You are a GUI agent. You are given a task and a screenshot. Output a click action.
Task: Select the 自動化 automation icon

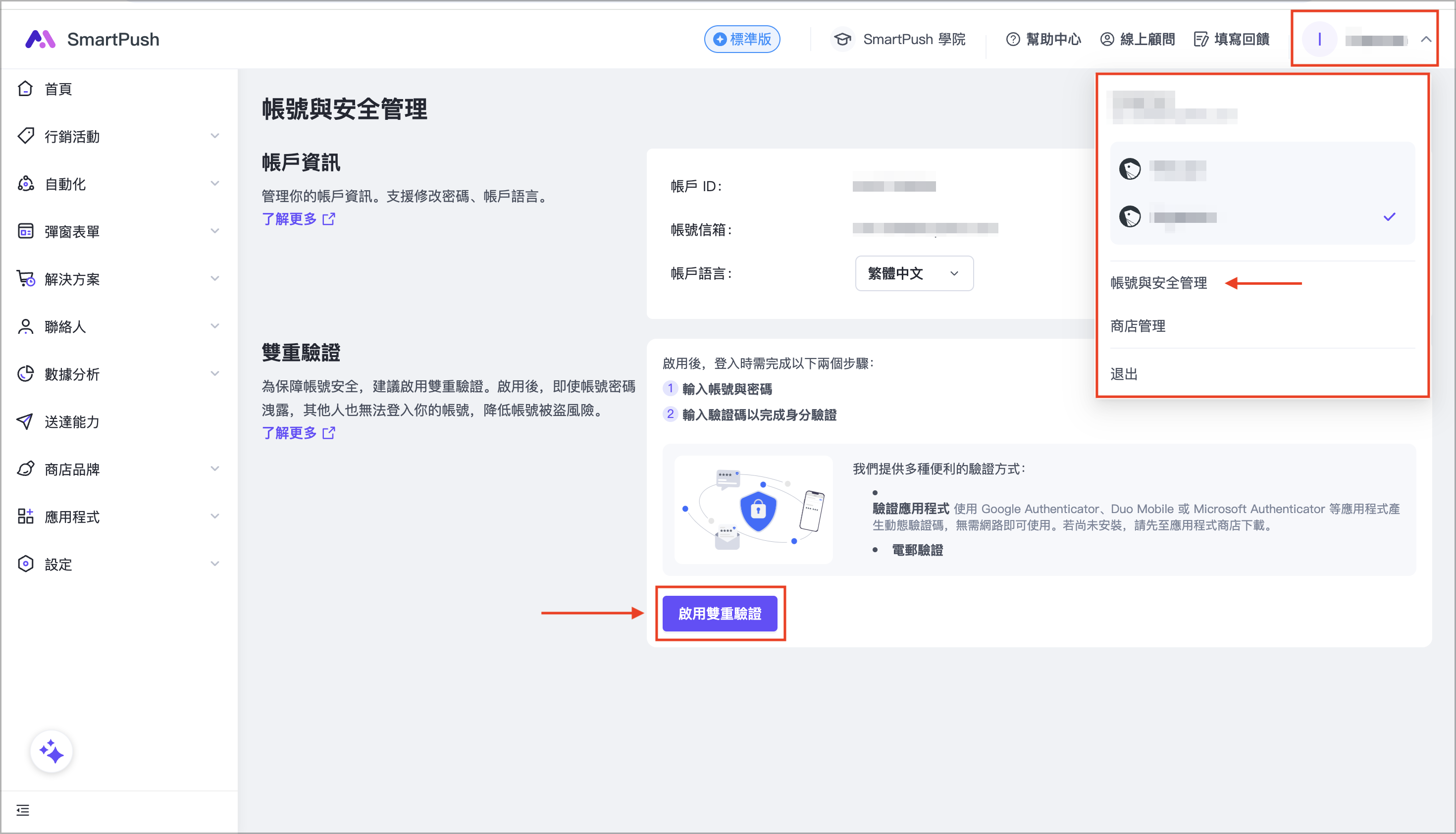click(25, 183)
